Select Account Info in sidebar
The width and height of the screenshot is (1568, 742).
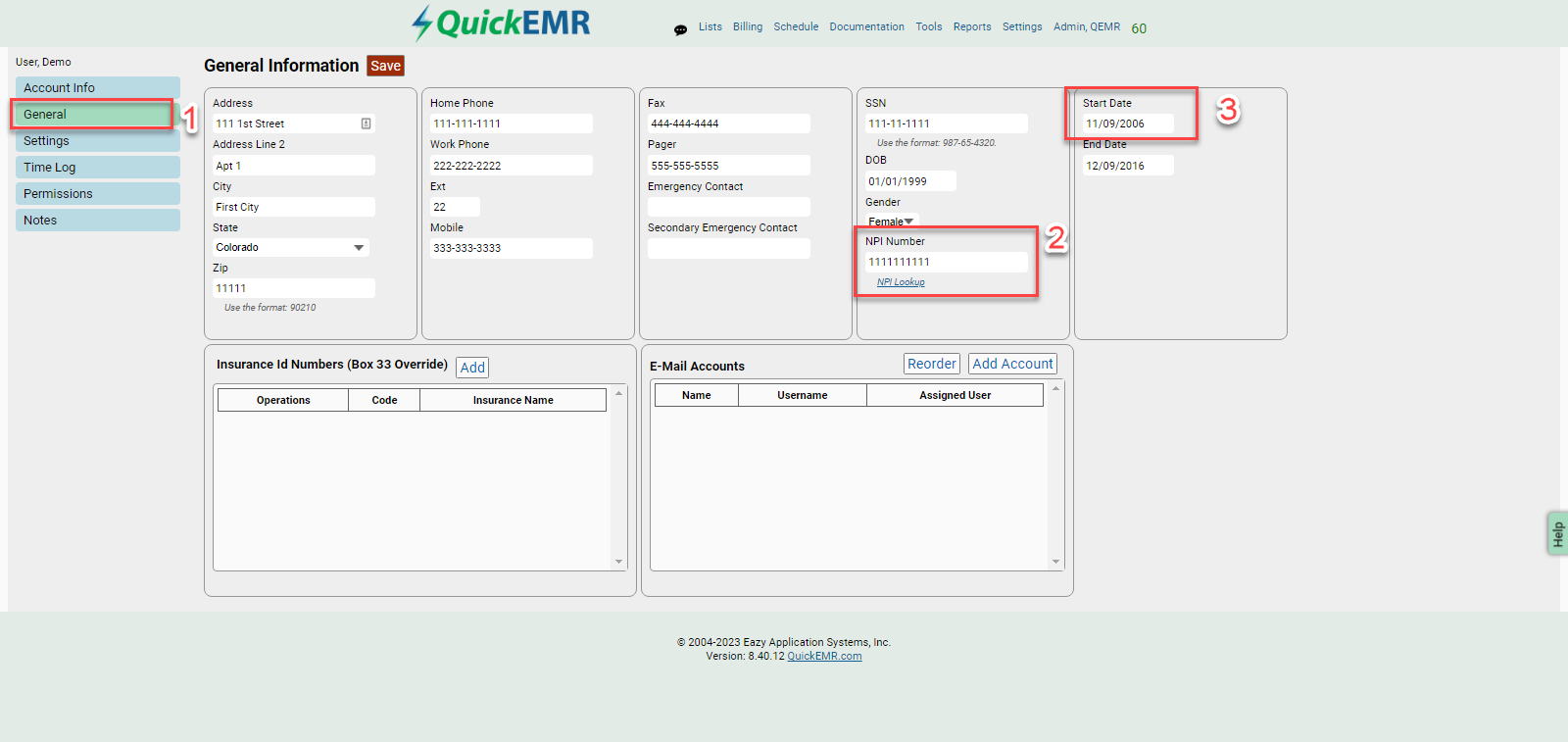click(x=98, y=87)
